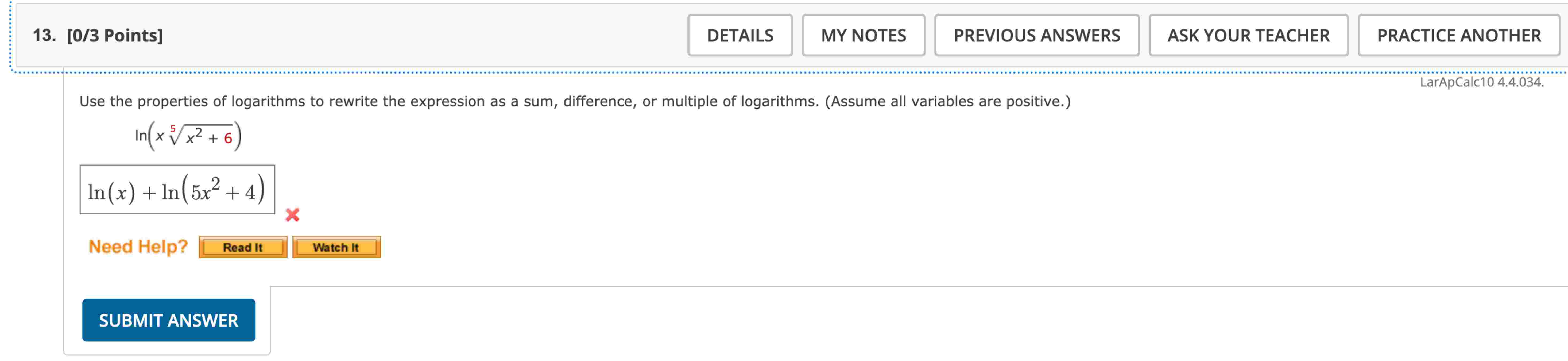Select the answer input box containing ln(x)+ln(5x²+4)
1568x361 pixels.
coord(177,189)
